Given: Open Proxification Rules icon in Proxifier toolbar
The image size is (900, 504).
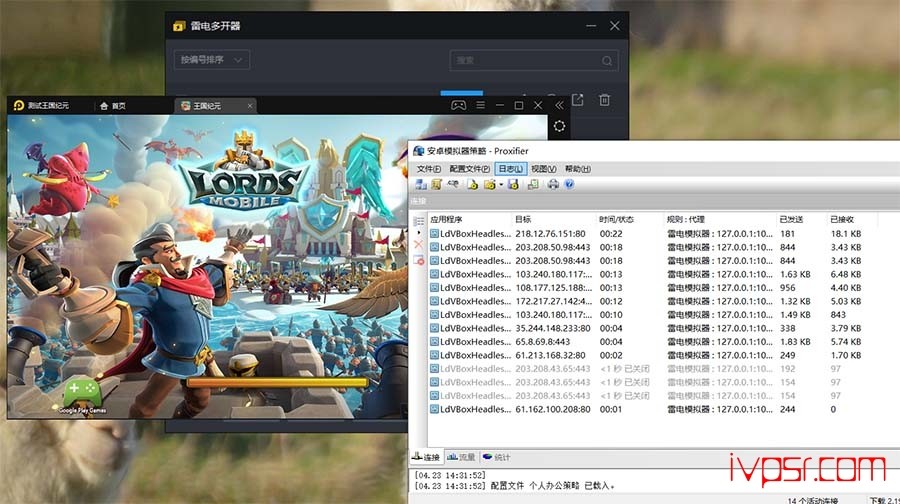Looking at the screenshot, I should pyautogui.click(x=437, y=184).
